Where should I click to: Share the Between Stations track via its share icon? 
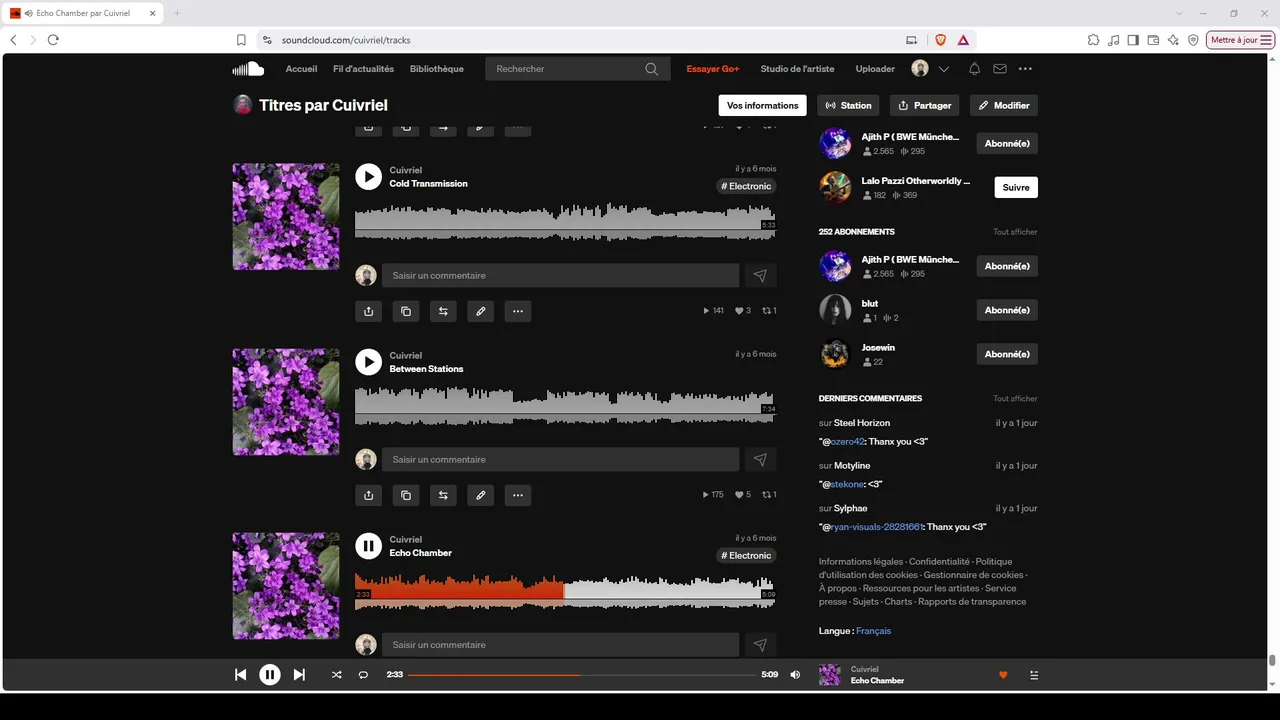click(368, 495)
